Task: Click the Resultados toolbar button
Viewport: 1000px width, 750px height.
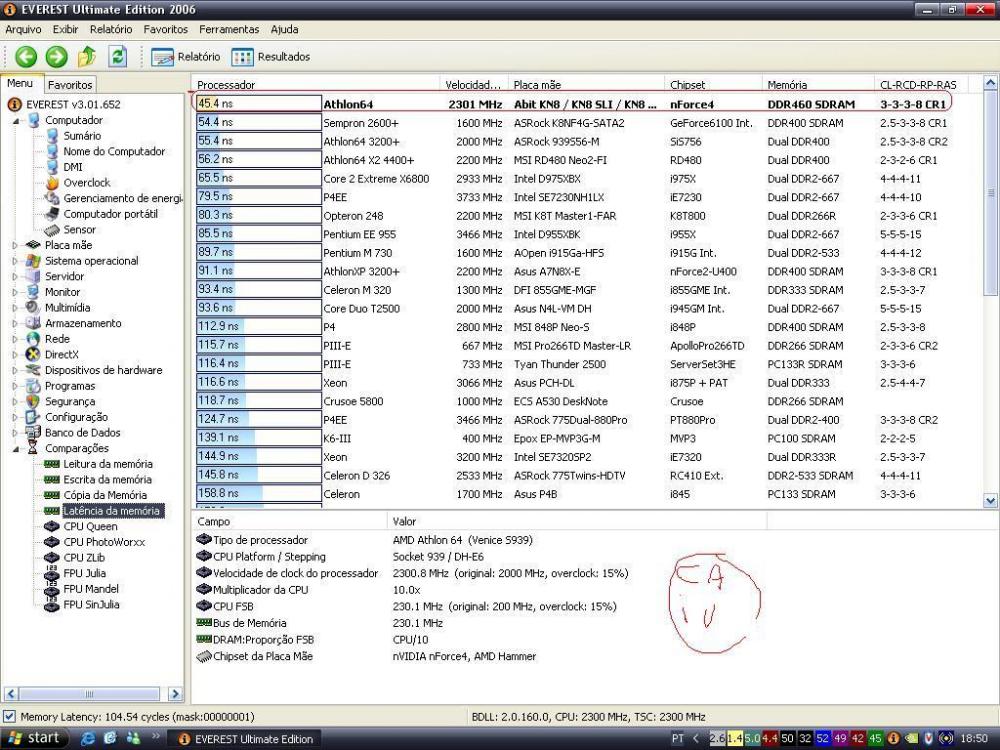Action: point(271,57)
